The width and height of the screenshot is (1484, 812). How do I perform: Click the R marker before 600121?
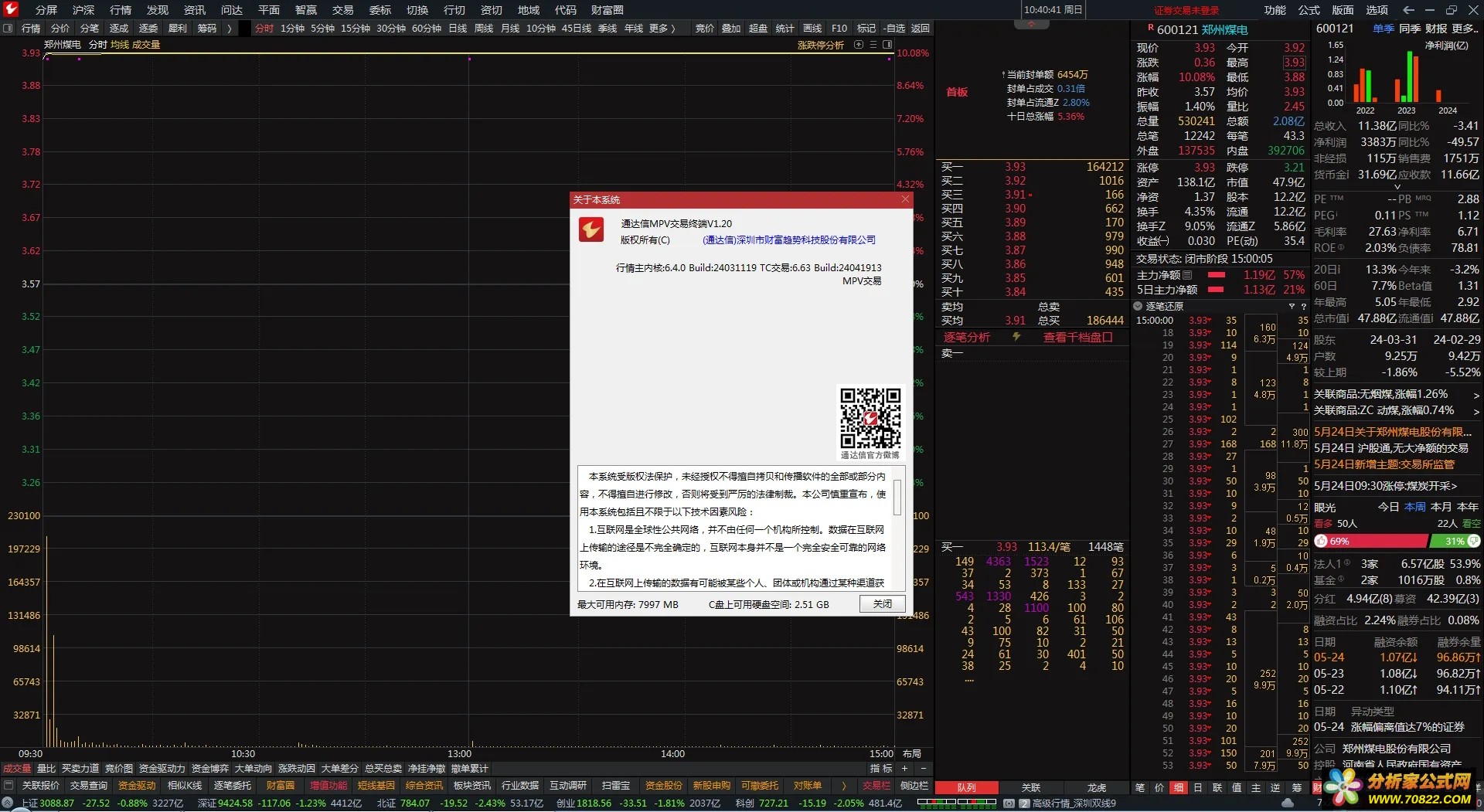coord(1150,28)
